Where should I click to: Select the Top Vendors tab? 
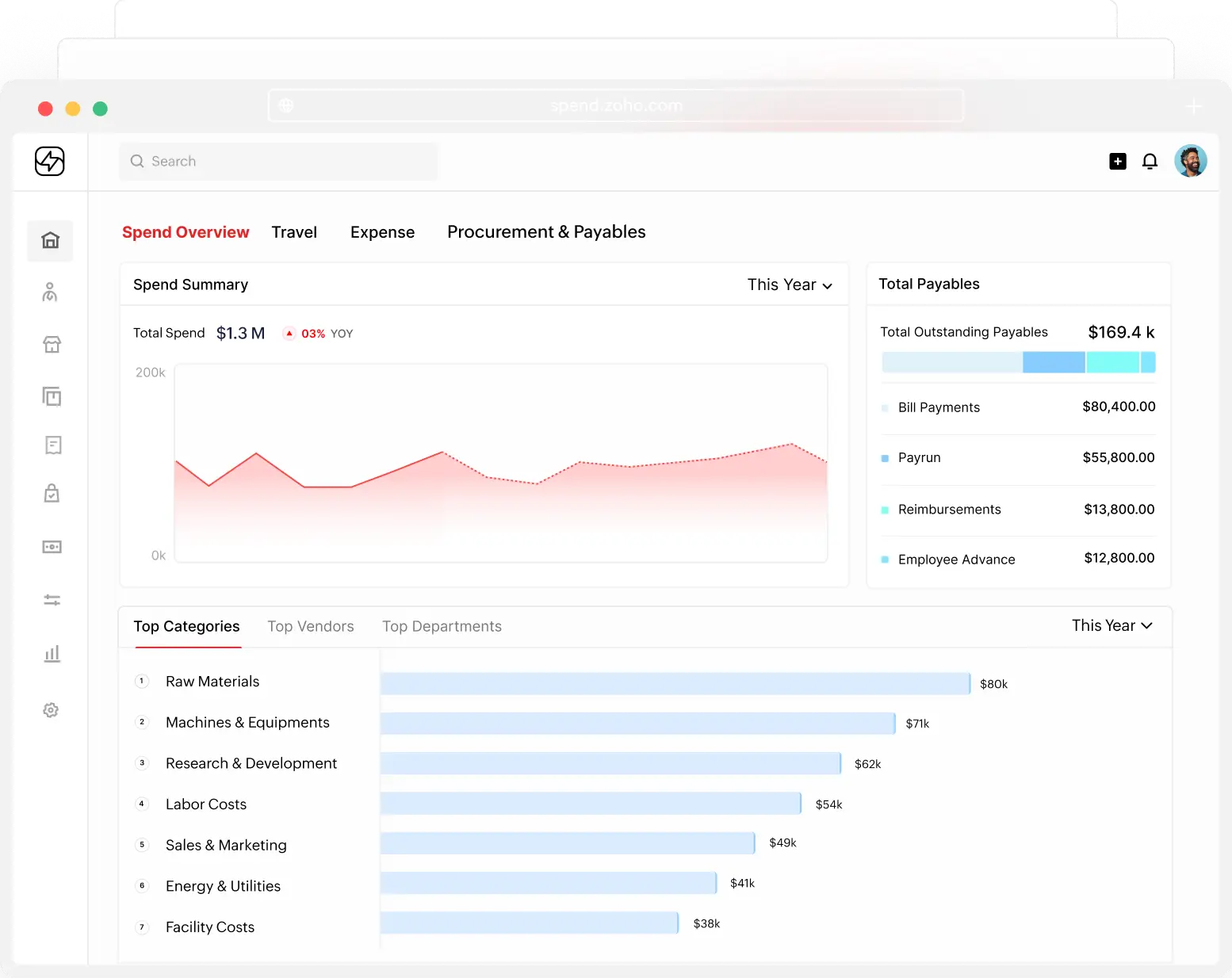(311, 627)
